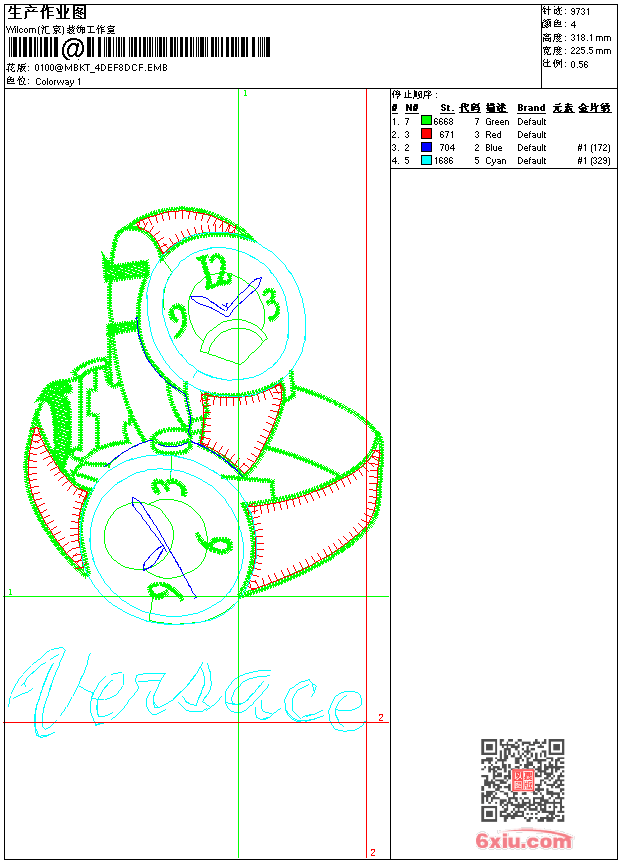This screenshot has height=860, width=620.
Task: Click stitch count '704' in the Blue row
Action: [x=447, y=148]
